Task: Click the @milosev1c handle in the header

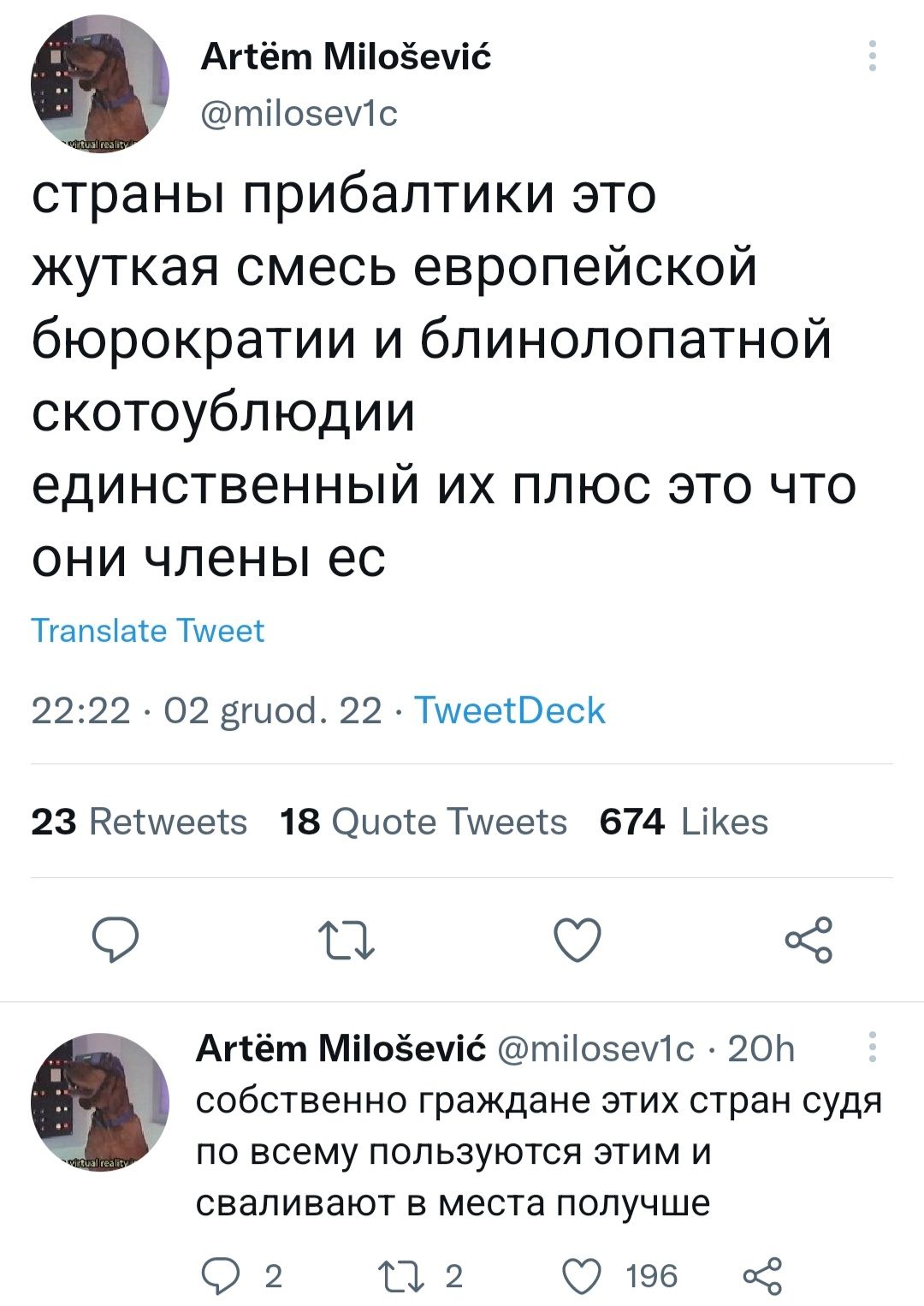Action: coord(299,113)
